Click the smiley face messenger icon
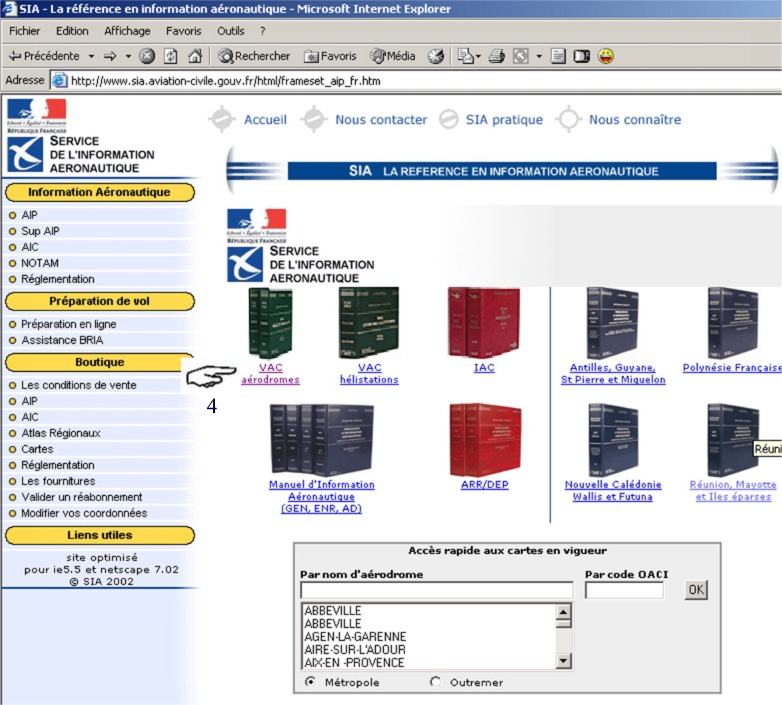This screenshot has width=782, height=705. tap(606, 56)
